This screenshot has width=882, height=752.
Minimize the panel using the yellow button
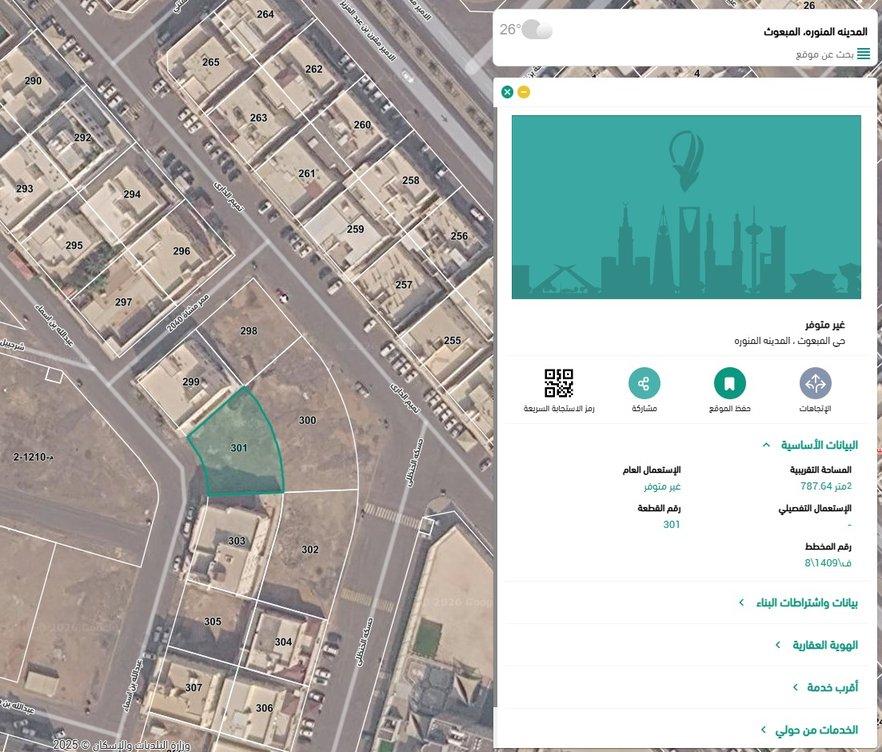click(x=524, y=92)
